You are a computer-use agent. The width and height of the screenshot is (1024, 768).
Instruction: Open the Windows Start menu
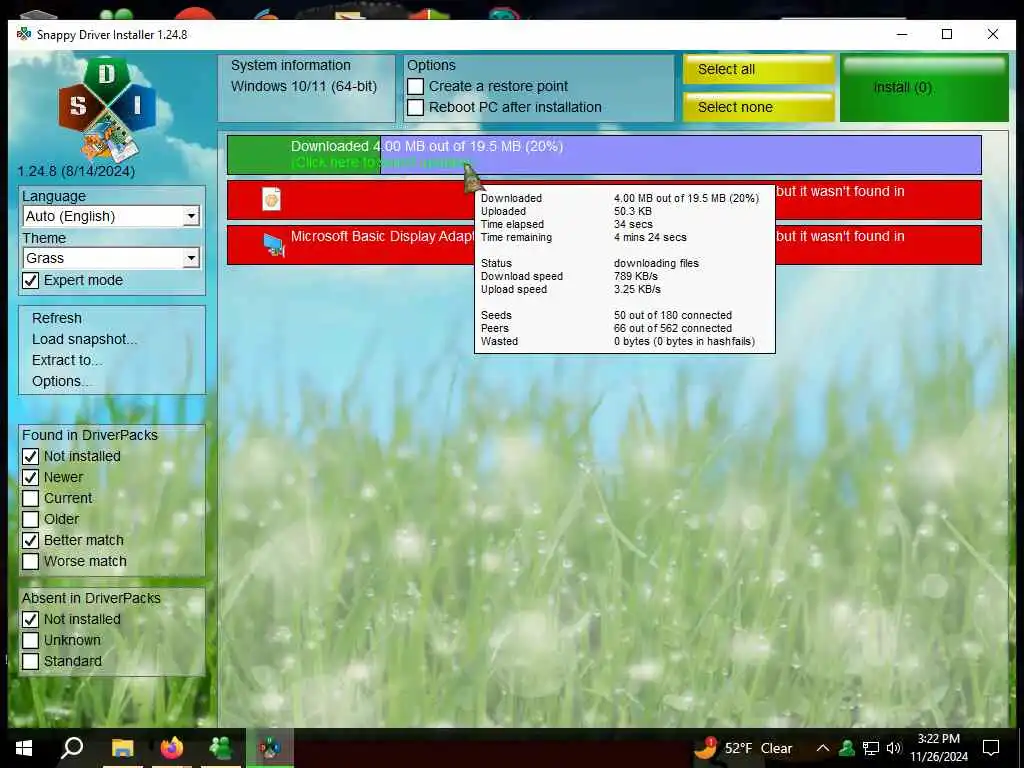24,748
